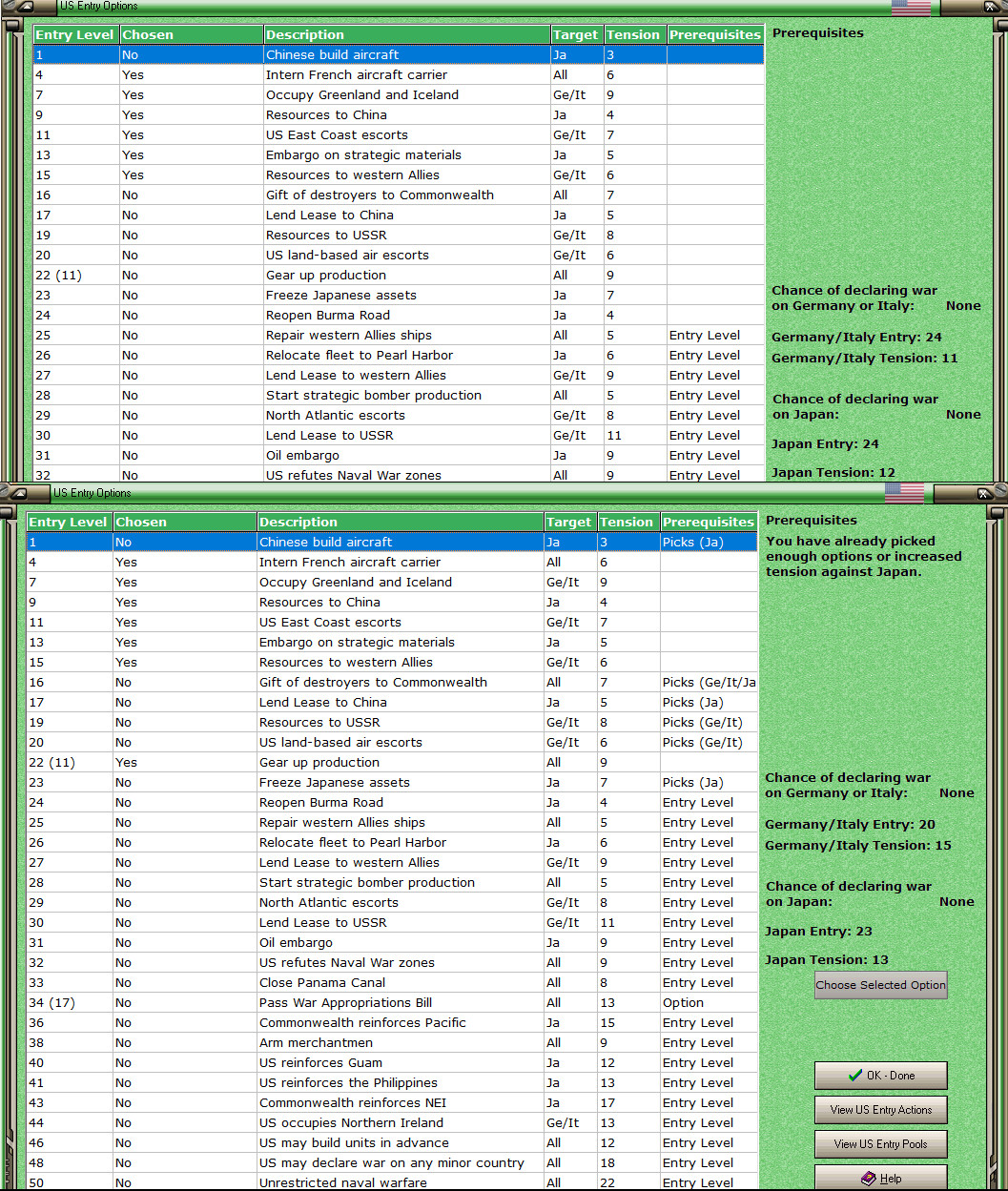1008x1191 pixels.
Task: Select 'US occupies Northern Ireland' row
Action: (392, 1122)
